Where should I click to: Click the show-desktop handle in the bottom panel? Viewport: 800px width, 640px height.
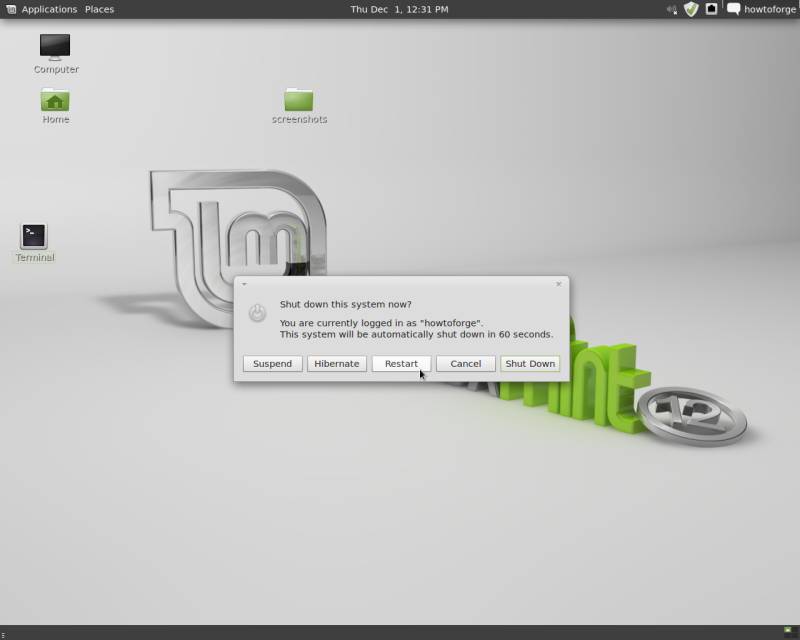[x=3, y=635]
